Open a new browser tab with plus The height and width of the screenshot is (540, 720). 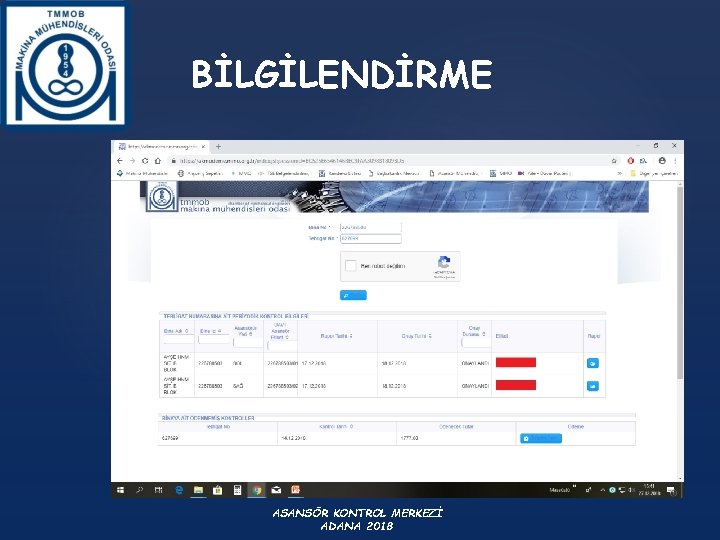click(219, 146)
